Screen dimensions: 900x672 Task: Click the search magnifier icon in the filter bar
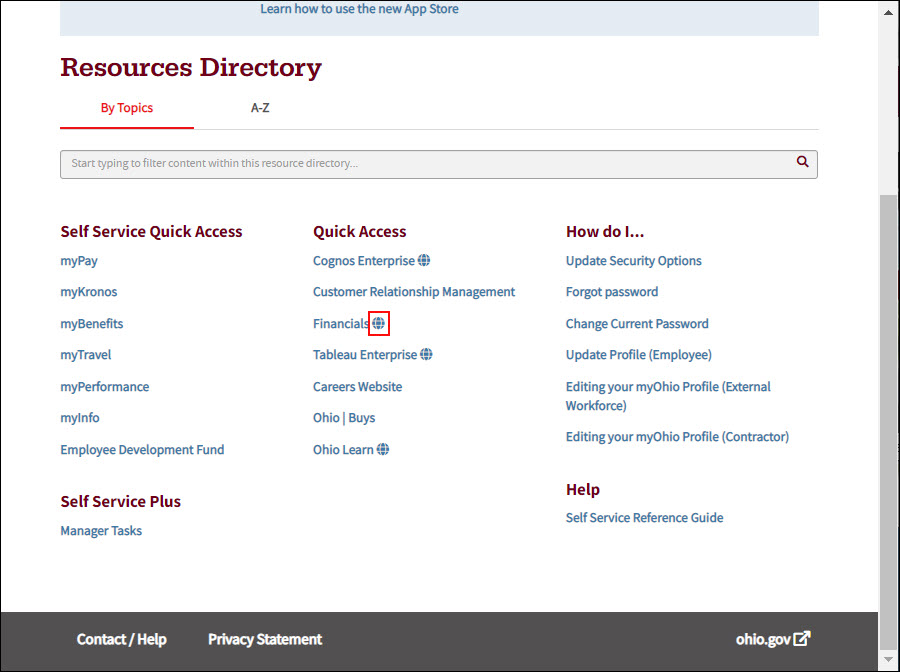(x=802, y=161)
